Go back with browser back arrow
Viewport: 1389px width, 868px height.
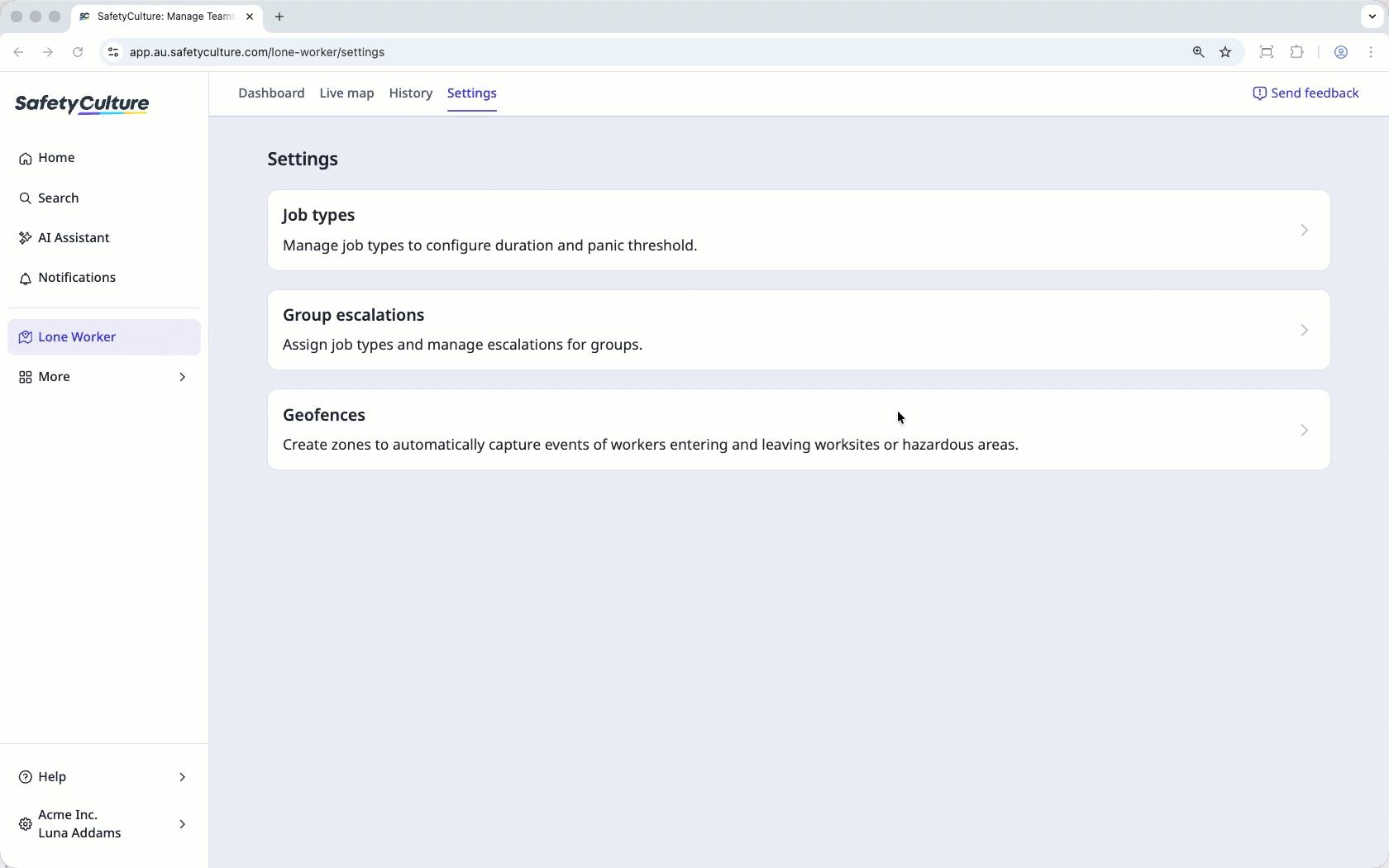pos(18,52)
